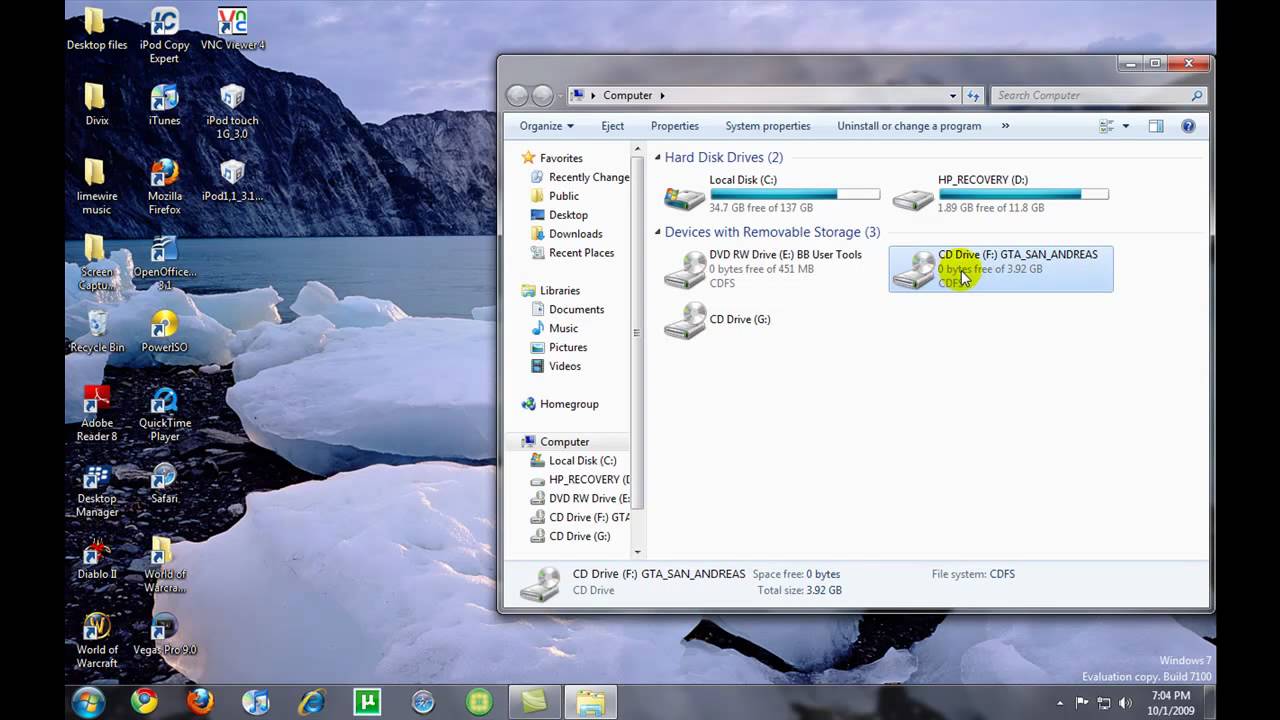The image size is (1280, 720).
Task: Launch PowerISO from desktop
Action: point(164,332)
